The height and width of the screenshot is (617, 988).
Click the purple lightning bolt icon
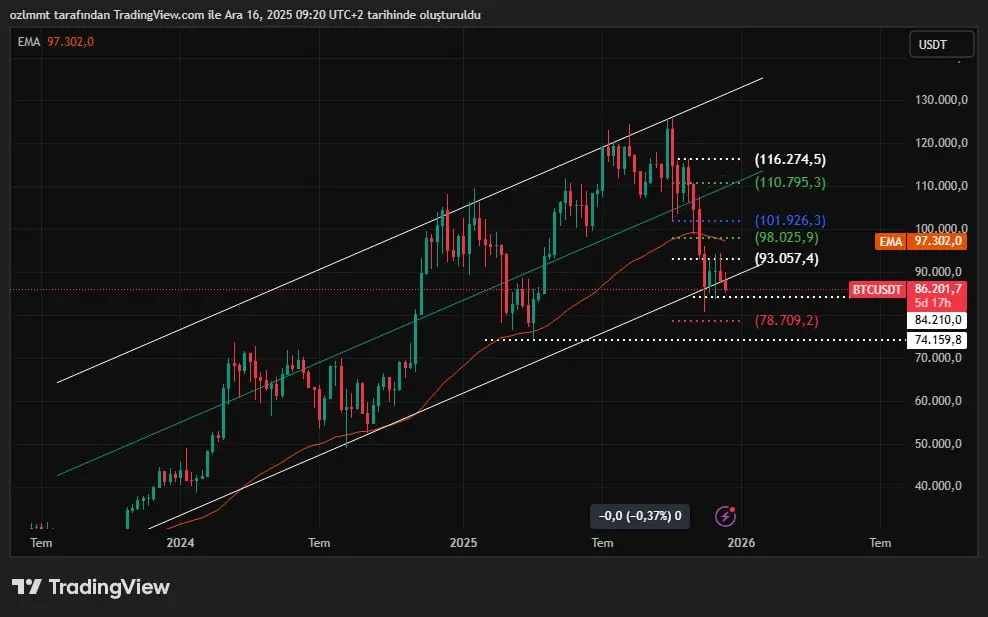pos(725,517)
